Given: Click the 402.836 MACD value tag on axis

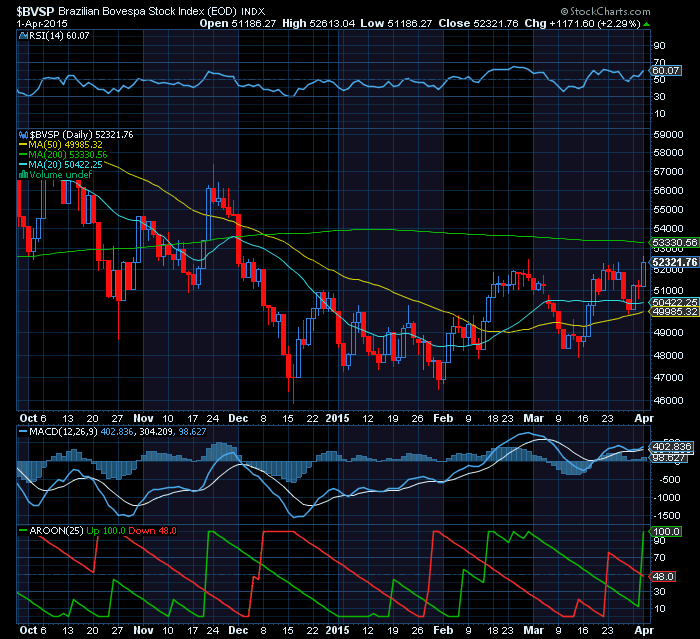Looking at the screenshot, I should tap(671, 447).
